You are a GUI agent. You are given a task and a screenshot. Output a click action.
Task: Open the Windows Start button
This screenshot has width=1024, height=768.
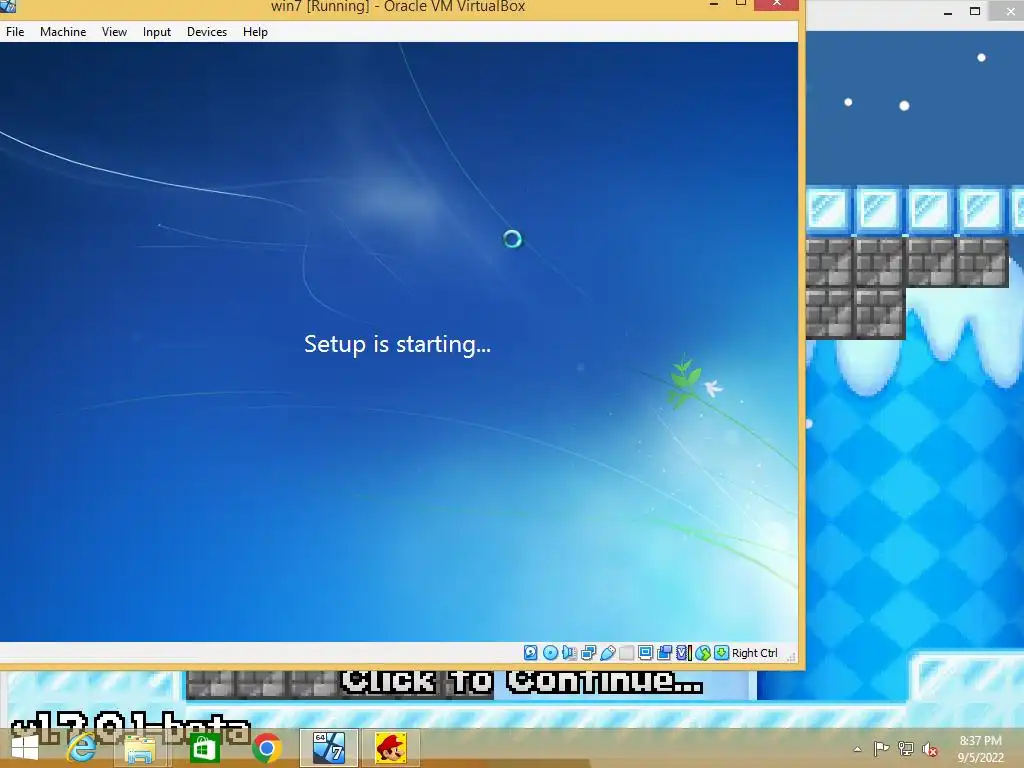click(25, 747)
